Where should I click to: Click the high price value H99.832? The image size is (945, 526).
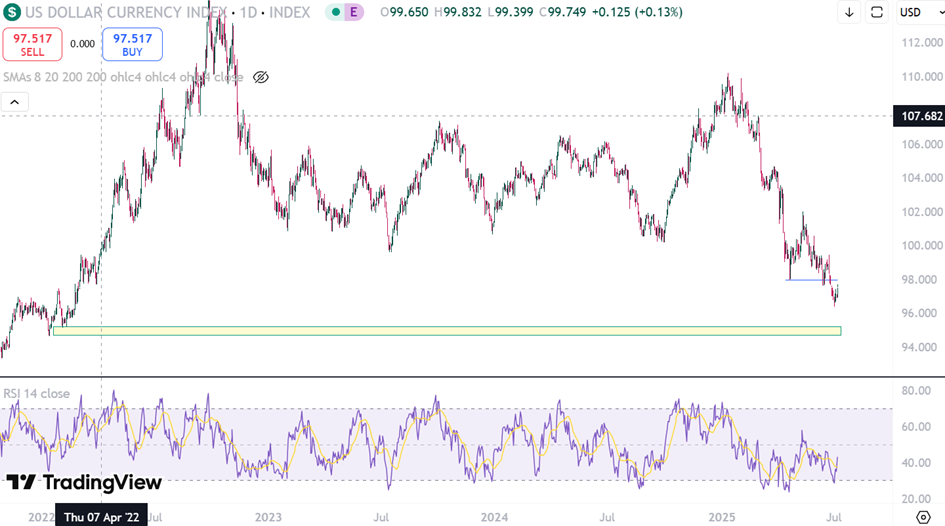458,12
